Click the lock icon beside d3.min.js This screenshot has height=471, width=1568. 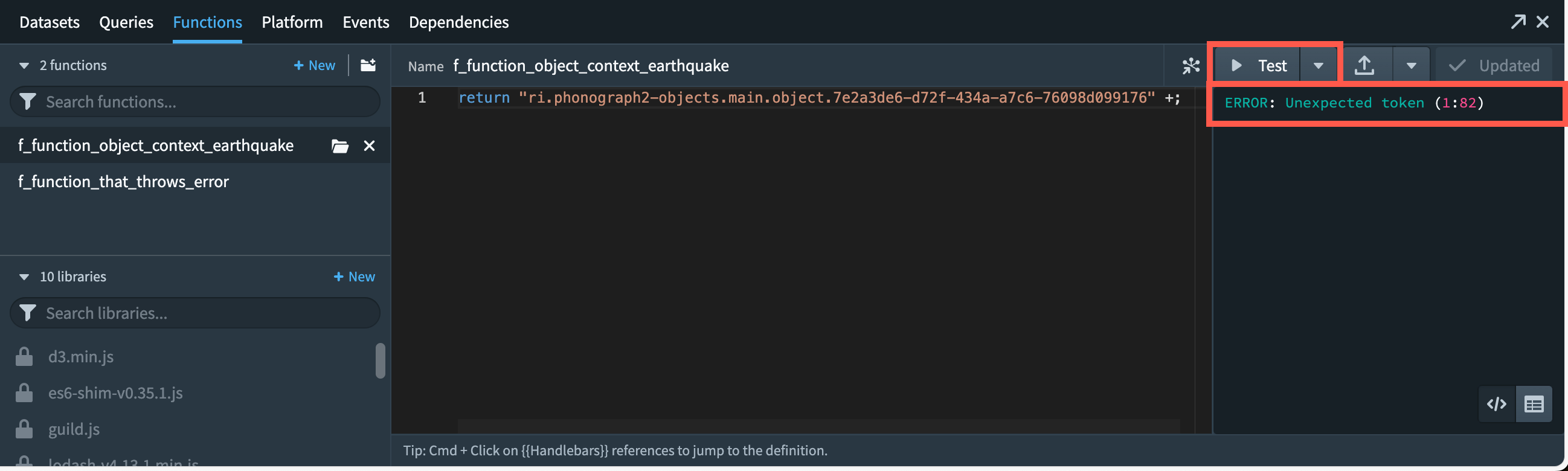[24, 357]
